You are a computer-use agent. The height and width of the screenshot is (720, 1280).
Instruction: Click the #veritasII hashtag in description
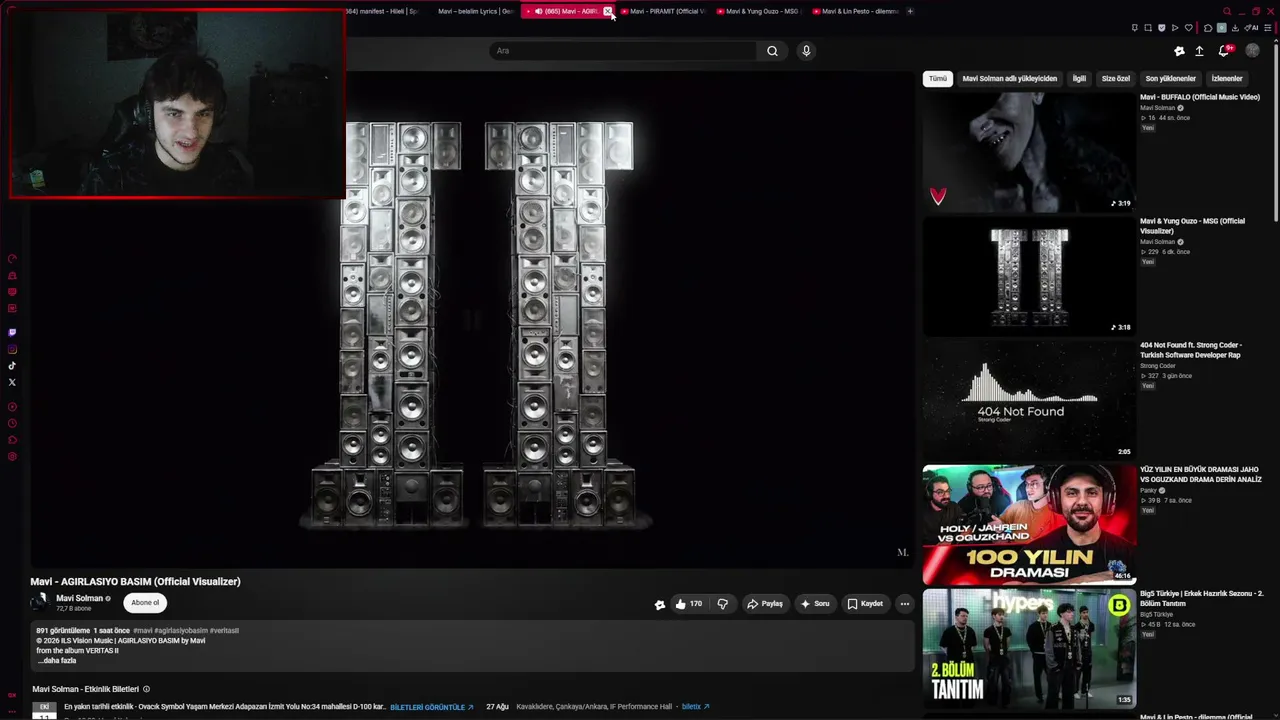coord(225,631)
